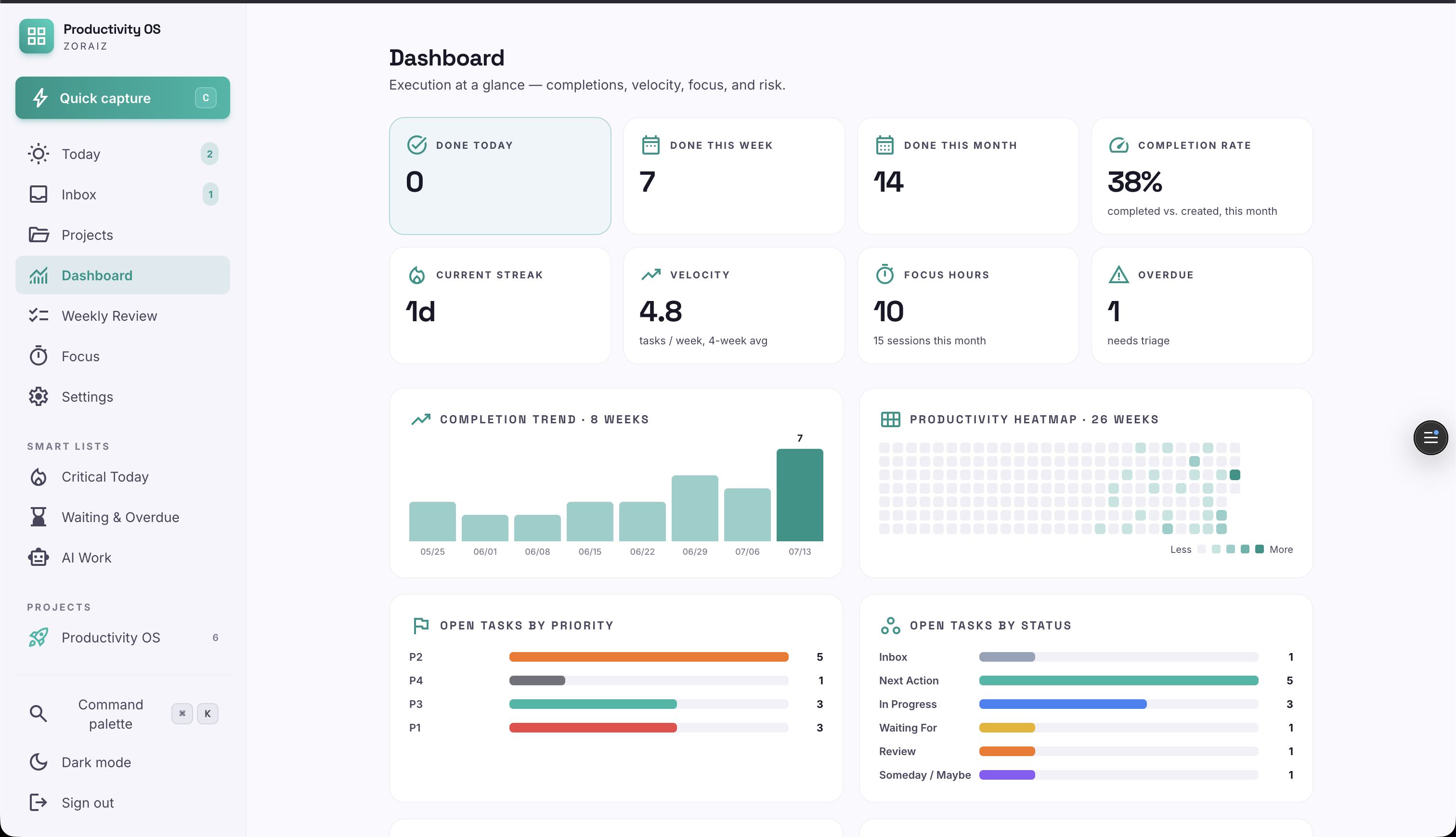Open the AI Work smart list
Viewport: 1456px width, 837px height.
(x=123, y=558)
